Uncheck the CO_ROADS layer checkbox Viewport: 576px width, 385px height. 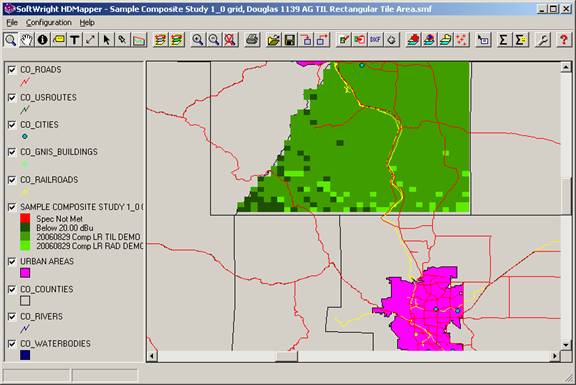pyautogui.click(x=12, y=70)
